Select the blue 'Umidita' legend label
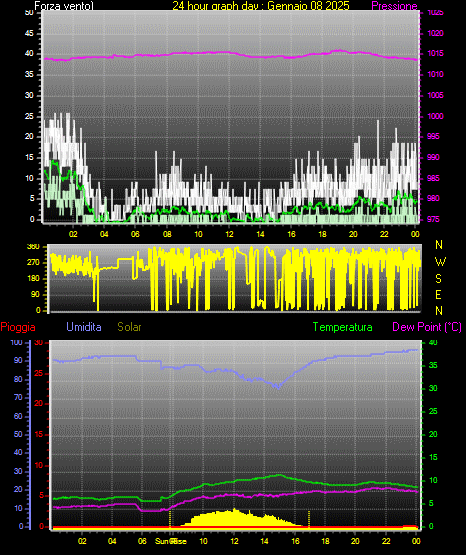This screenshot has height=555, width=466. [x=84, y=327]
